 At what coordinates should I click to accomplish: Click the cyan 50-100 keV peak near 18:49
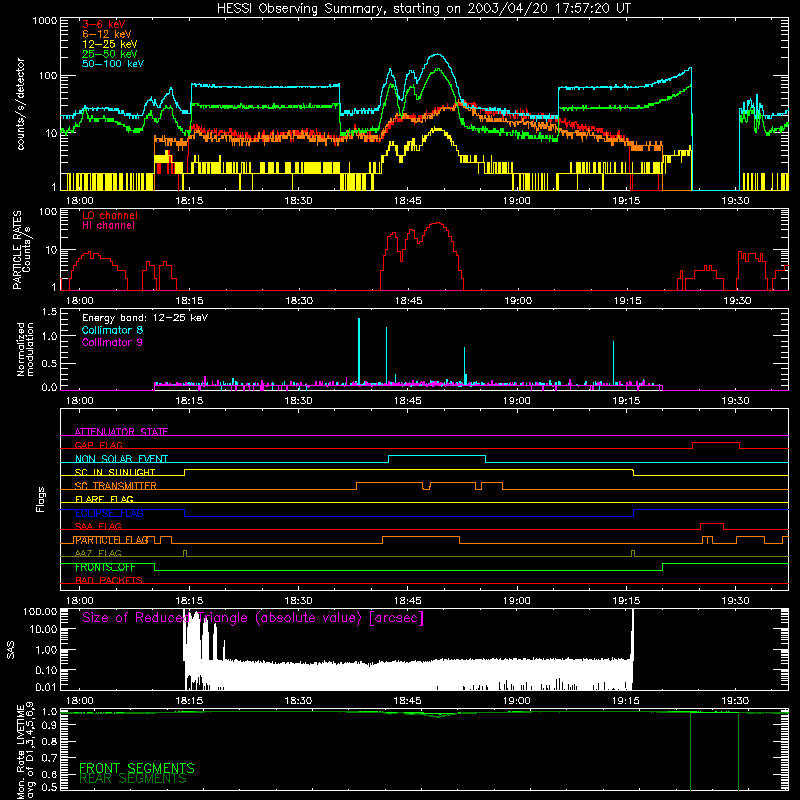(x=437, y=54)
